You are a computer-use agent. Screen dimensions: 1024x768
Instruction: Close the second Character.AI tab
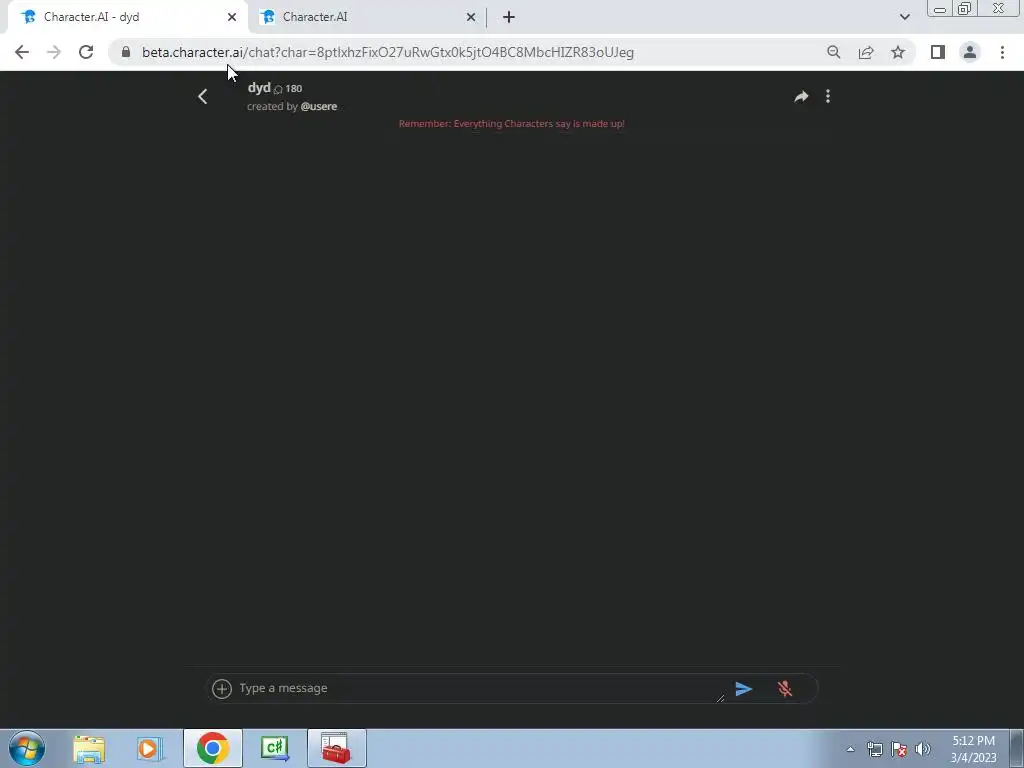(x=471, y=17)
